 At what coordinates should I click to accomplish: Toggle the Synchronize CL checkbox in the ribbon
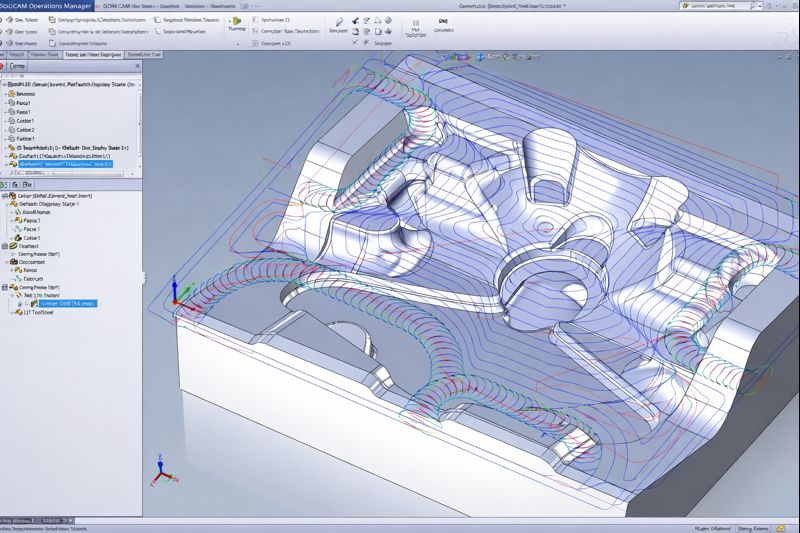coord(254,19)
